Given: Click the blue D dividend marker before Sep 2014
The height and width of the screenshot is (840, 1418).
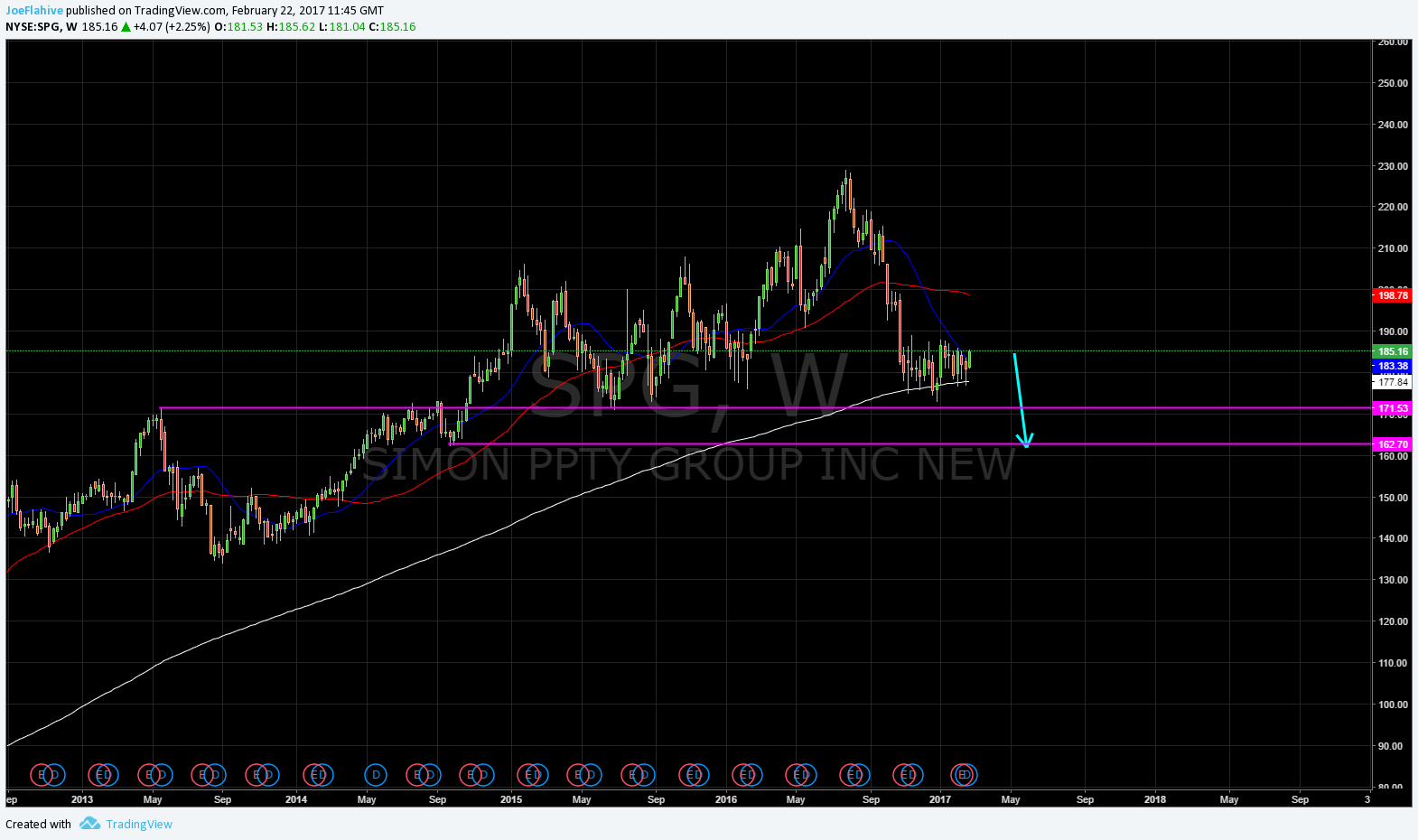Looking at the screenshot, I should pyautogui.click(x=430, y=775).
